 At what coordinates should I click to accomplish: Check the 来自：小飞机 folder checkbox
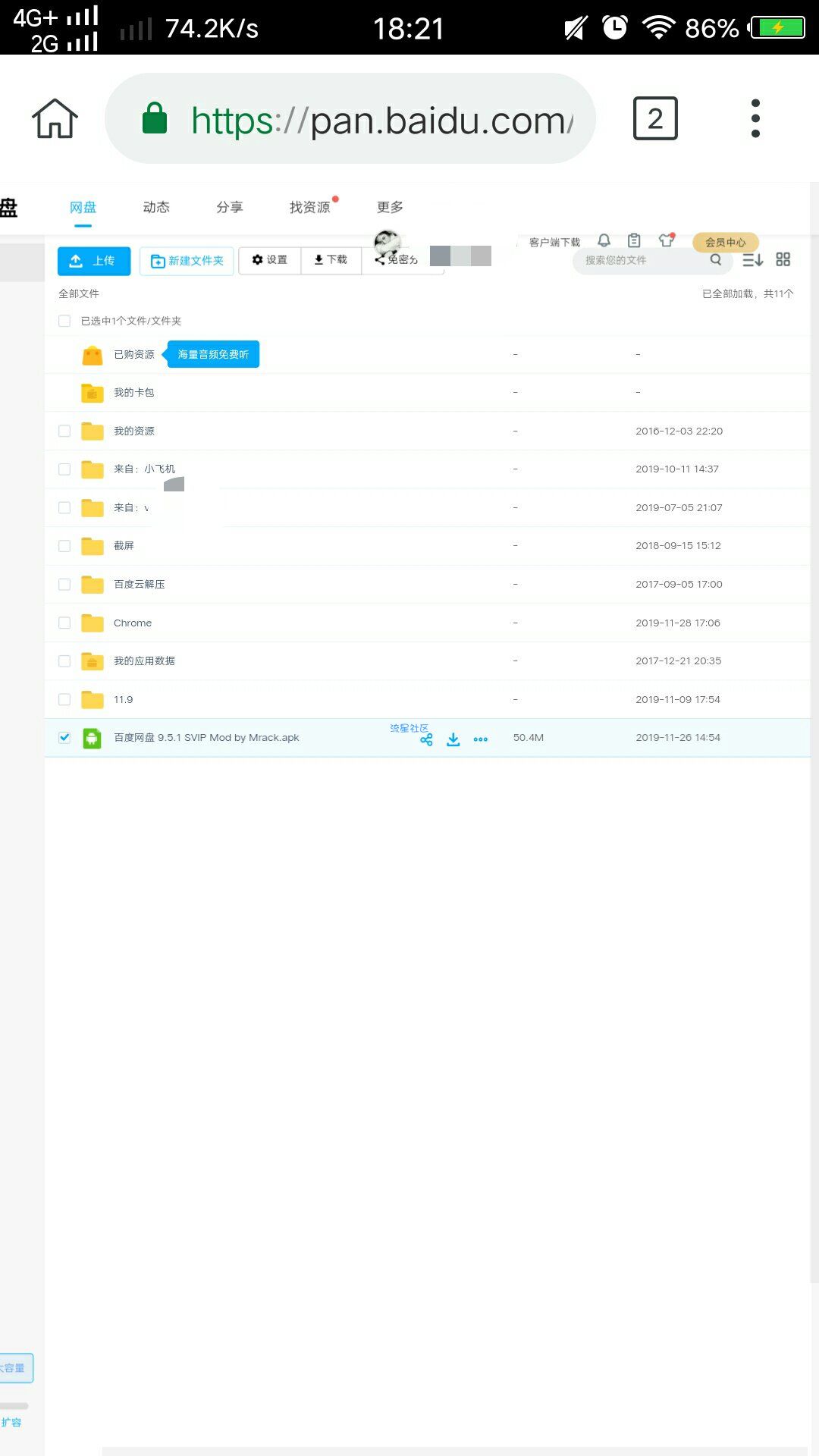click(x=64, y=469)
